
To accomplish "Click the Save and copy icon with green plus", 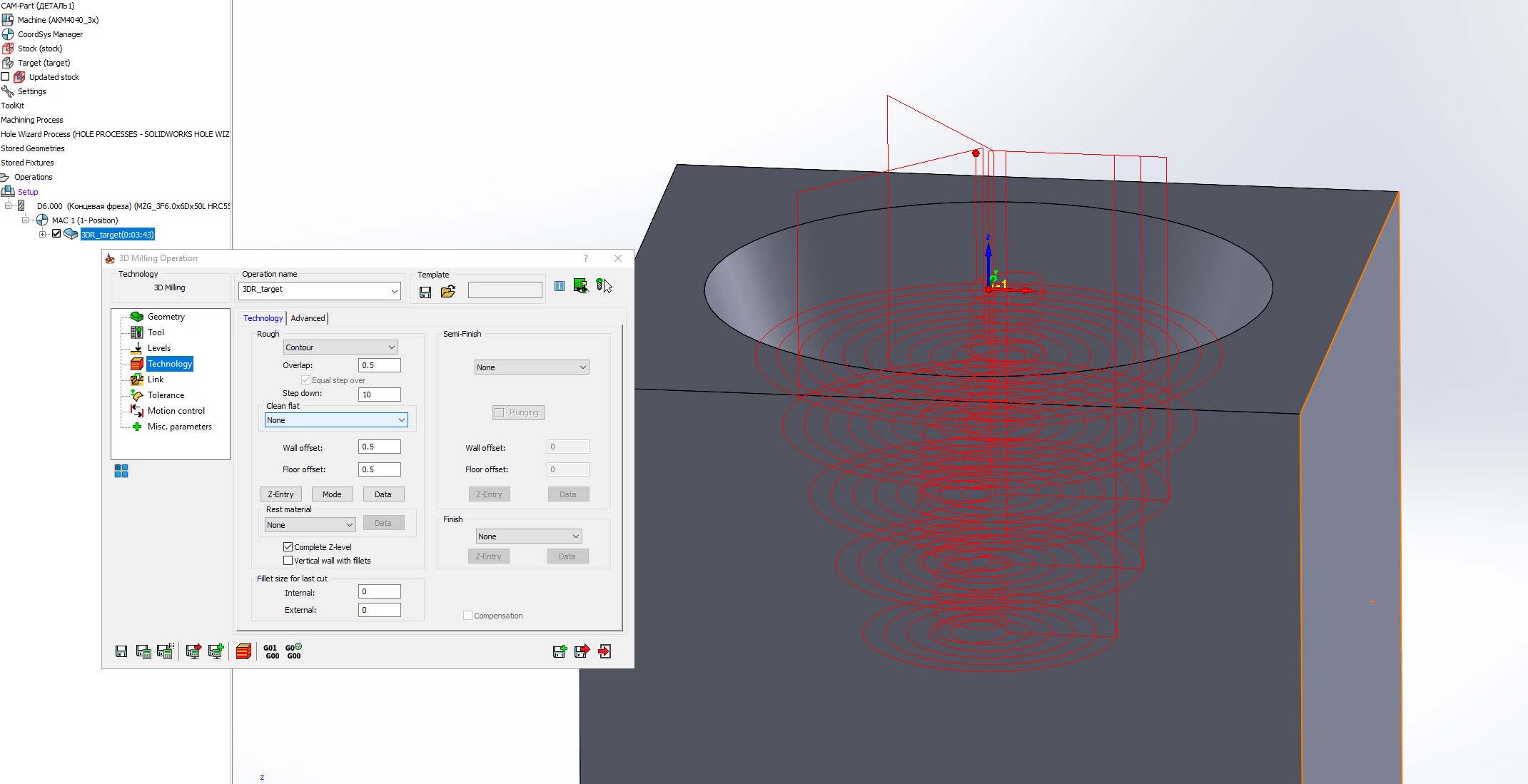I will (x=560, y=651).
